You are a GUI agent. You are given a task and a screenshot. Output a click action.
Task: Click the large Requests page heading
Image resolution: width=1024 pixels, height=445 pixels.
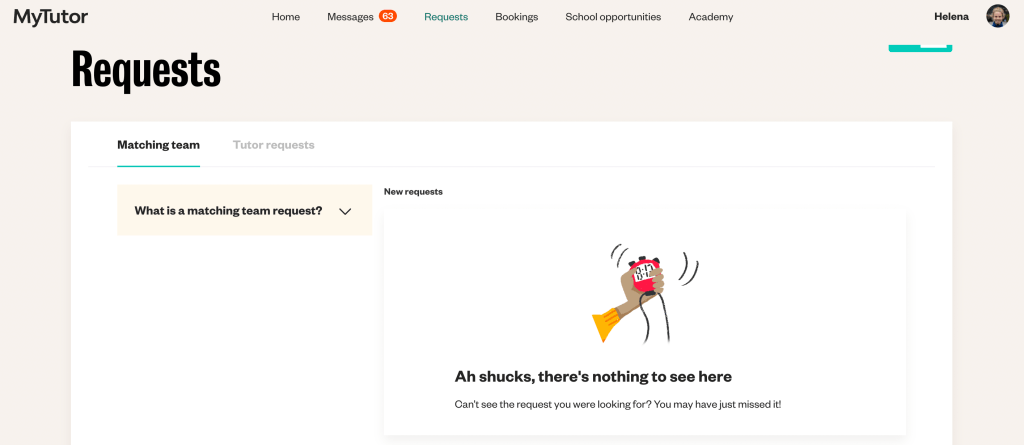(146, 70)
